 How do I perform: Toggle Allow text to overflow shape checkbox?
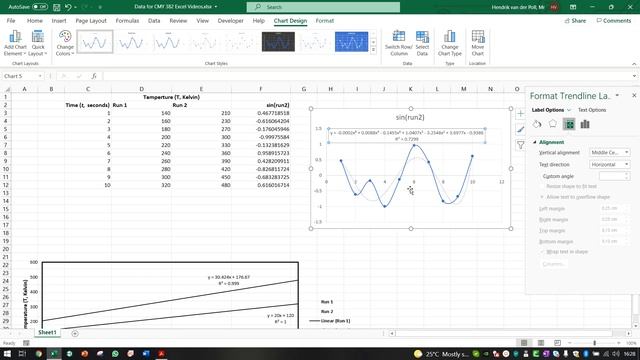tap(542, 197)
